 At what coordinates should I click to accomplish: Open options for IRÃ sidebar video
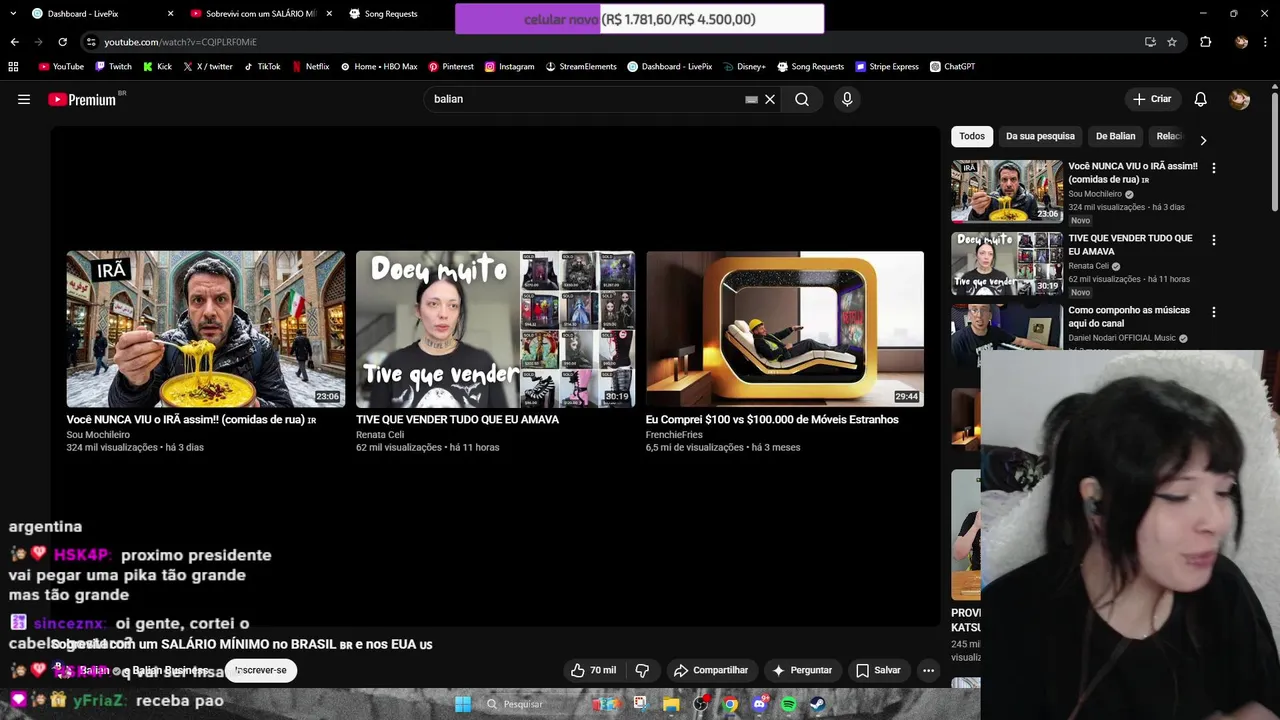(1213, 168)
